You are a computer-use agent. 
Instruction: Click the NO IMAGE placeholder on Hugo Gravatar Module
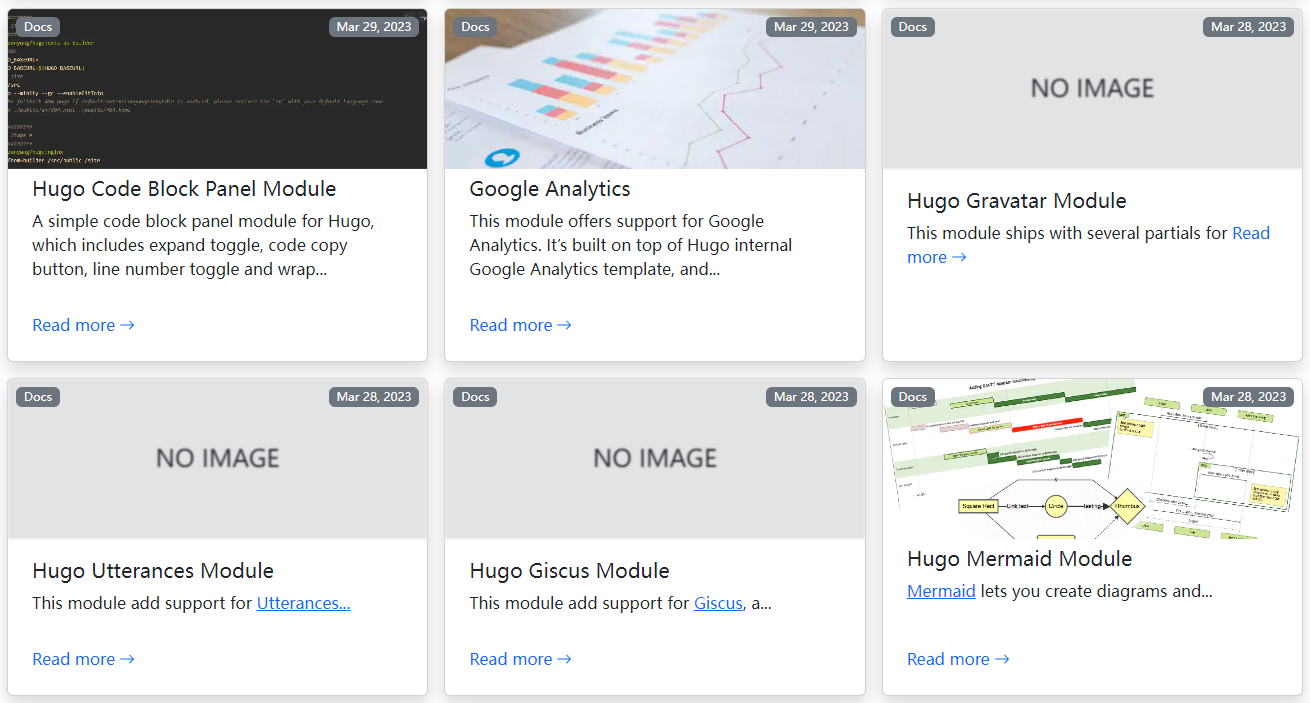pos(1092,88)
